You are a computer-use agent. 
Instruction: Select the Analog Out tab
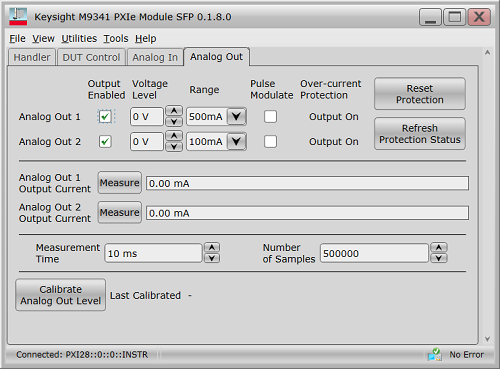tap(216, 57)
